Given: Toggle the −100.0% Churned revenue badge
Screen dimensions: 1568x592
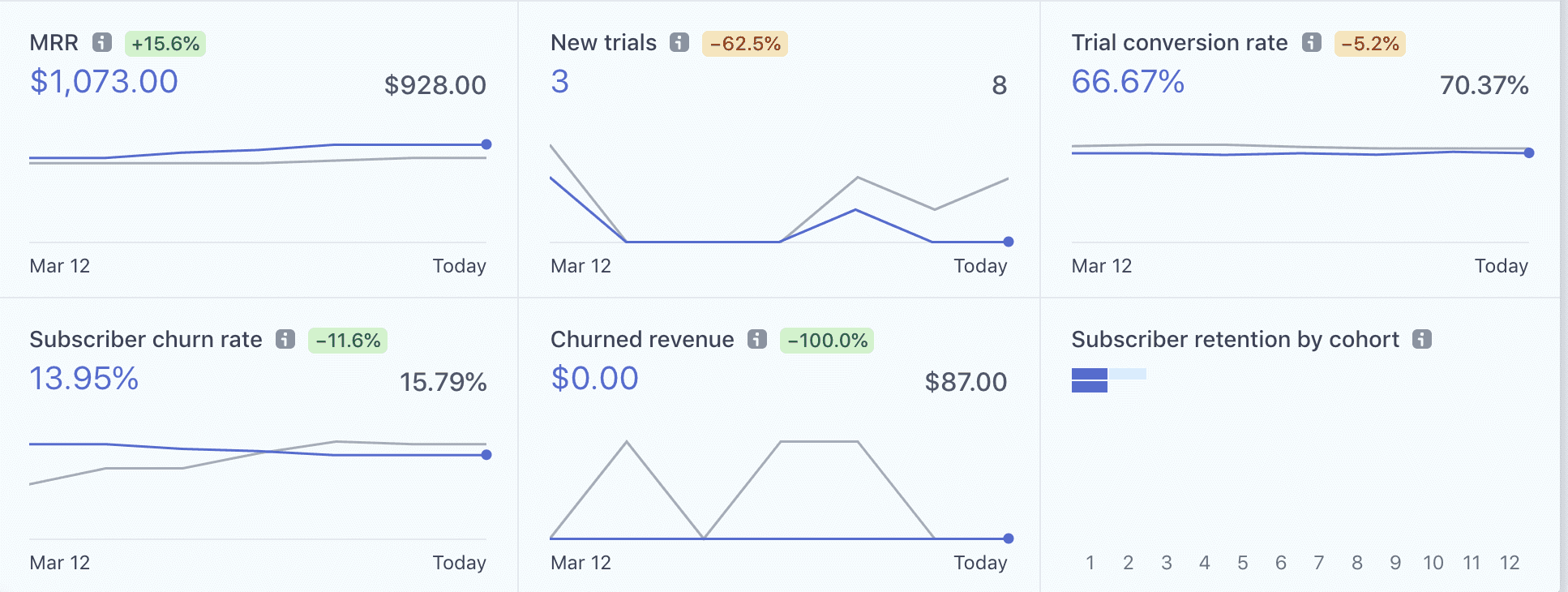Looking at the screenshot, I should (827, 341).
